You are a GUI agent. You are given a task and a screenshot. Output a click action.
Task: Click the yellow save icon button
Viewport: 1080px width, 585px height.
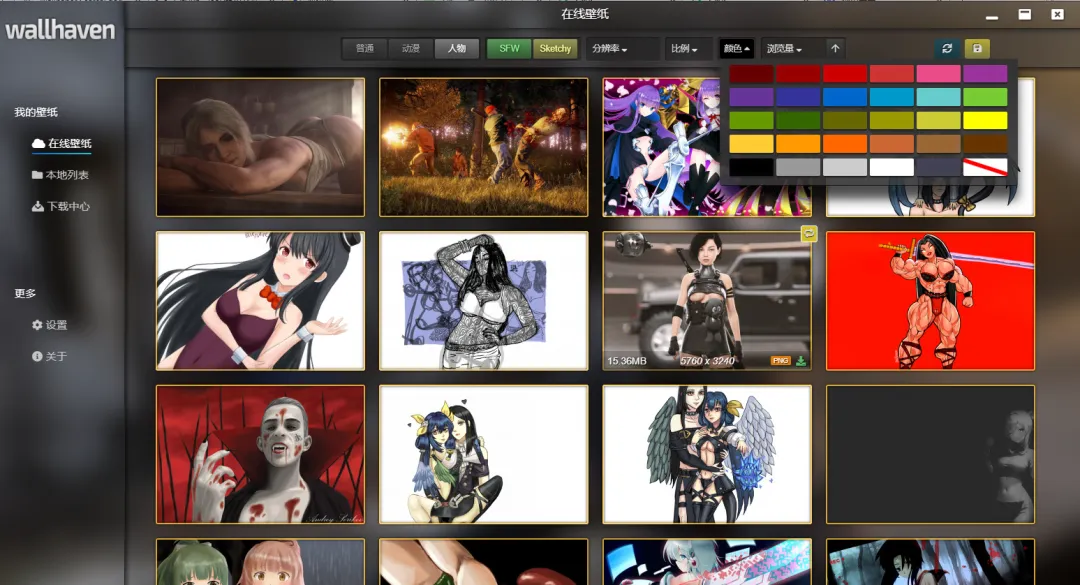[x=977, y=48]
